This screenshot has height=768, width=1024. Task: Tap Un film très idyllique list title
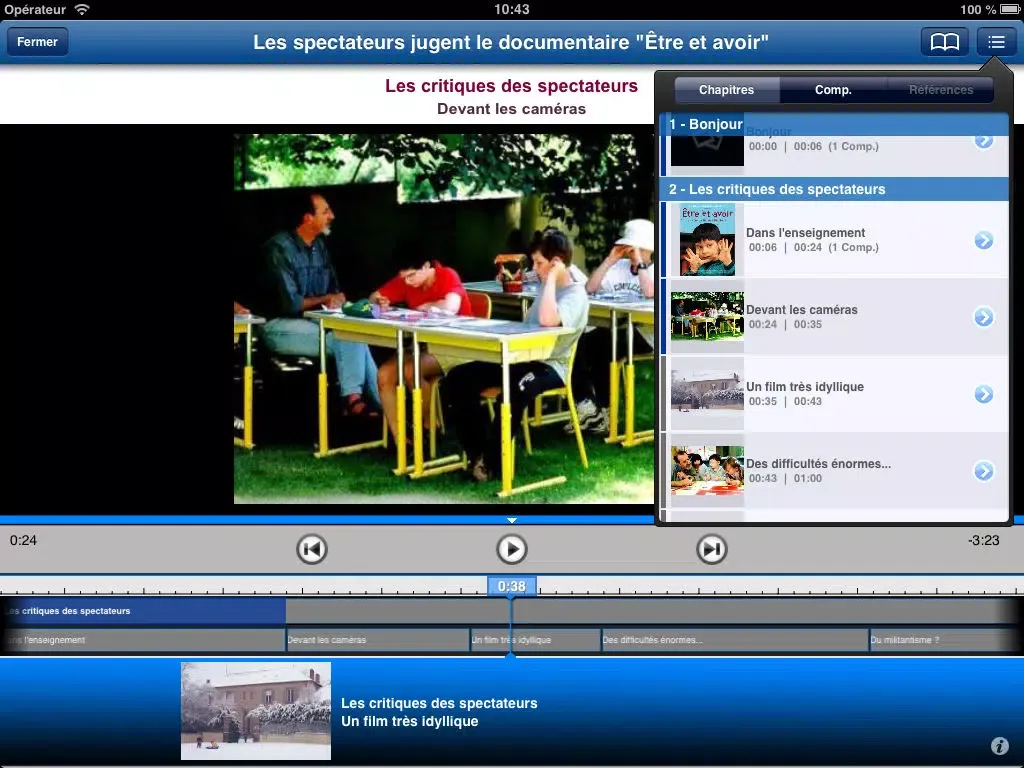coord(805,387)
